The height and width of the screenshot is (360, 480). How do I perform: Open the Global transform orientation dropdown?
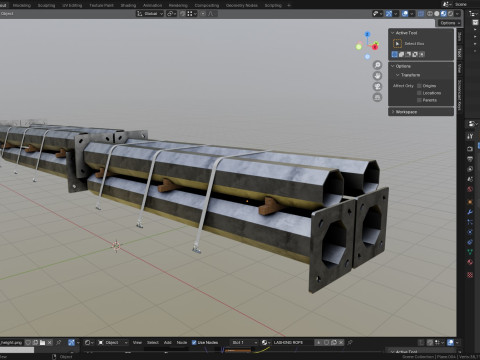150,14
